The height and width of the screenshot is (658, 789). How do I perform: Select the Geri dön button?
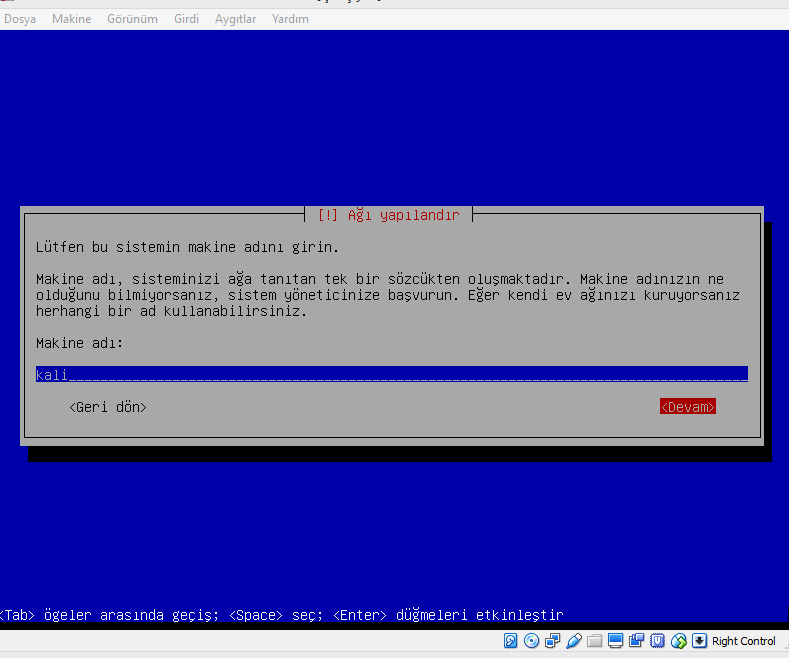point(108,407)
